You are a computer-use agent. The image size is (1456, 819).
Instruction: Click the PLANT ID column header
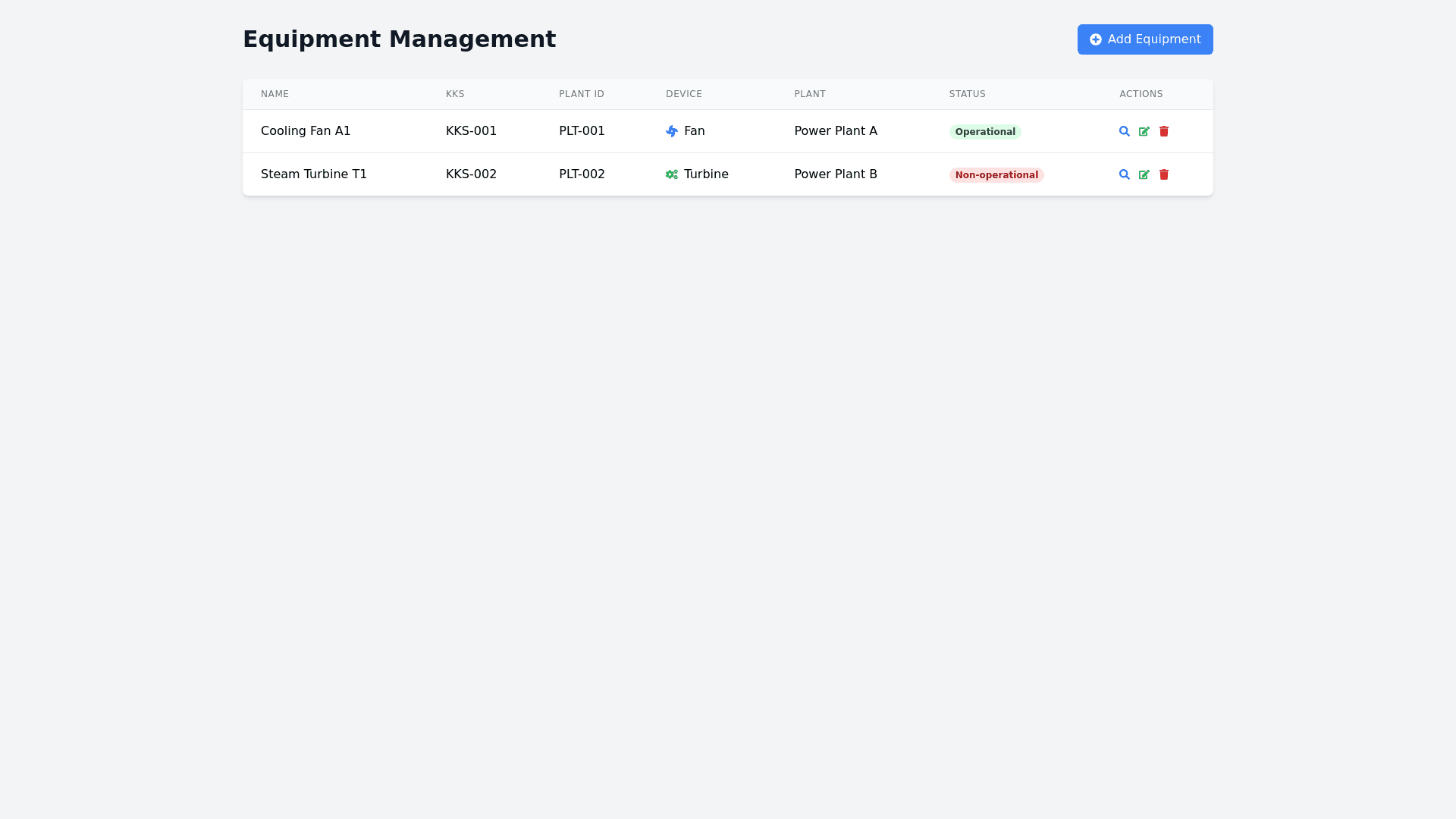[x=581, y=94]
